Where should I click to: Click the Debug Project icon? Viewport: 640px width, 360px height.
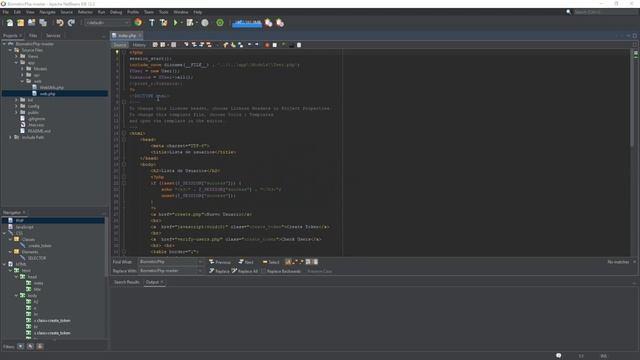click(190, 23)
